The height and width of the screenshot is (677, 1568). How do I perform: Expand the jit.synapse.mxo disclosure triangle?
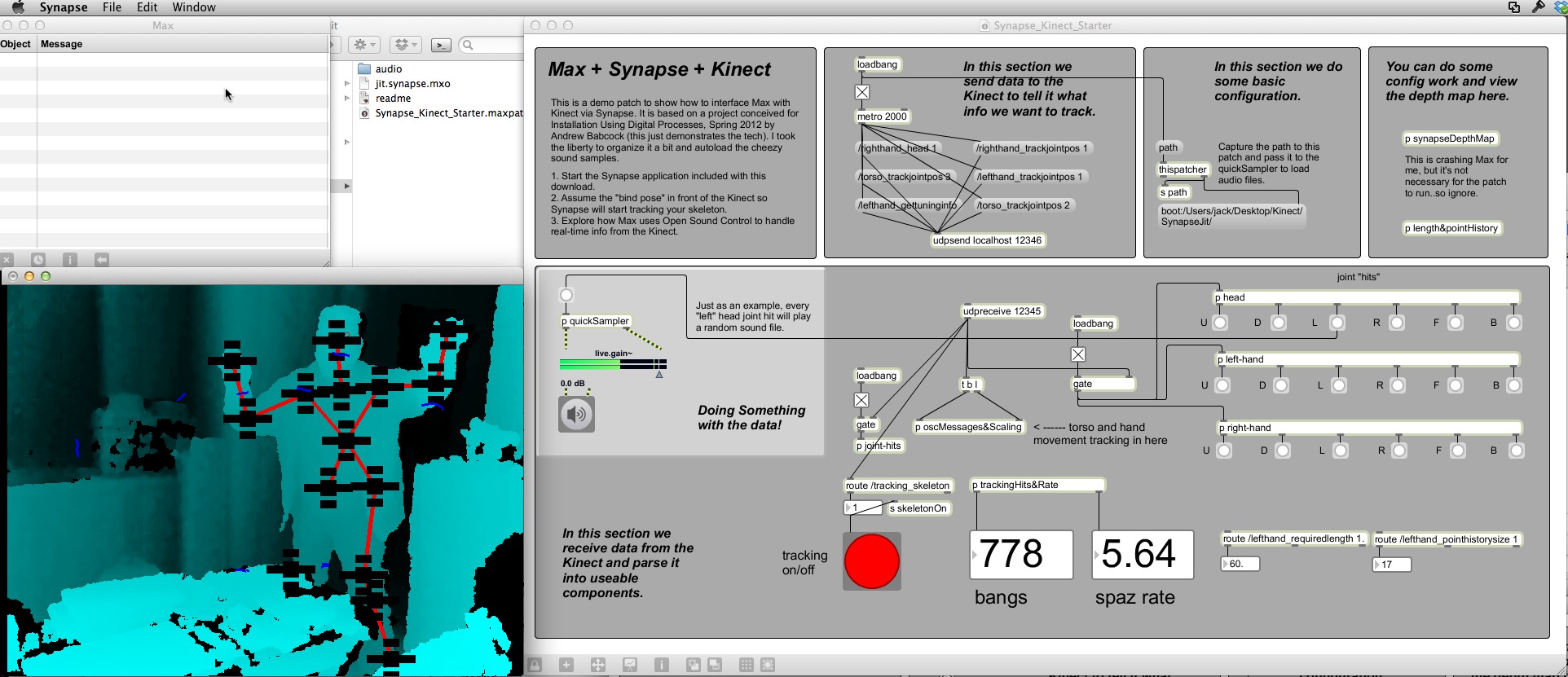pos(347,84)
